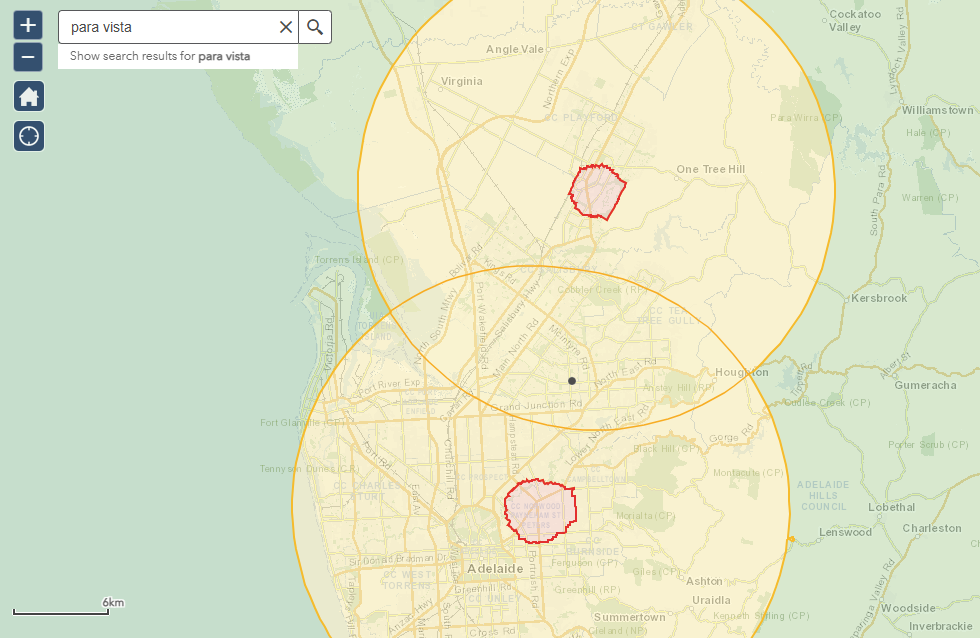Click the Kersbrook town label
Image resolution: width=980 pixels, height=638 pixels.
click(x=878, y=299)
